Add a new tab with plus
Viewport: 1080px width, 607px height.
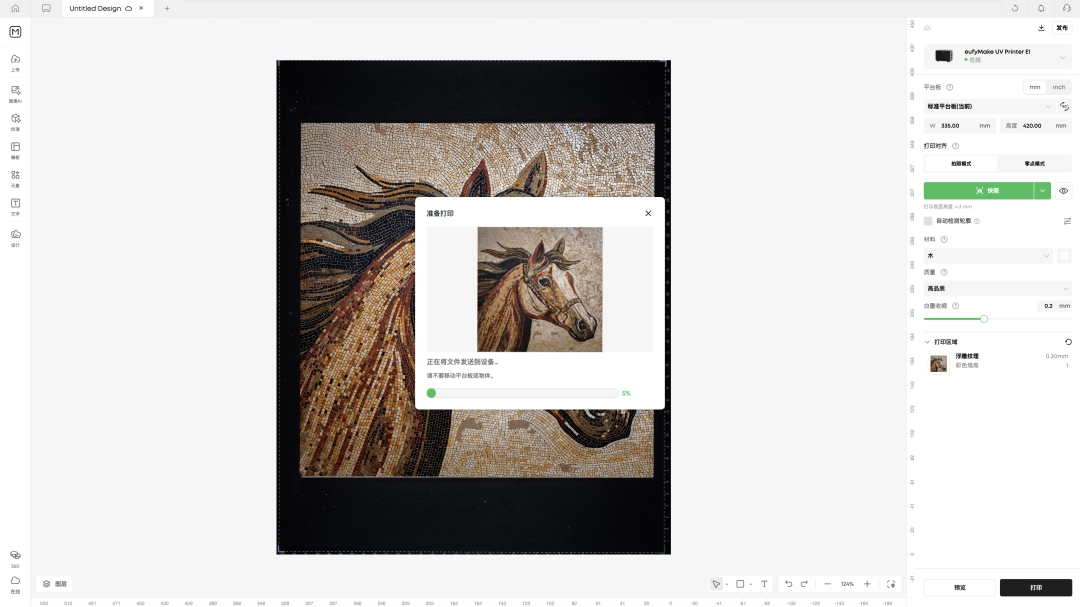pyautogui.click(x=167, y=8)
